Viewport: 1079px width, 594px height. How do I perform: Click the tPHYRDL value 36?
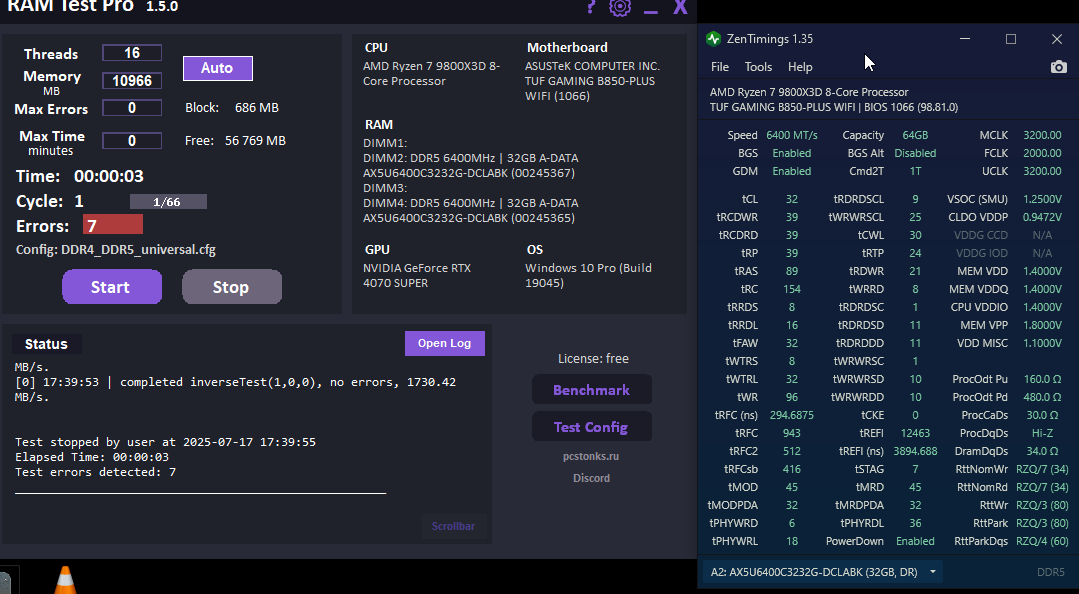[x=915, y=523]
